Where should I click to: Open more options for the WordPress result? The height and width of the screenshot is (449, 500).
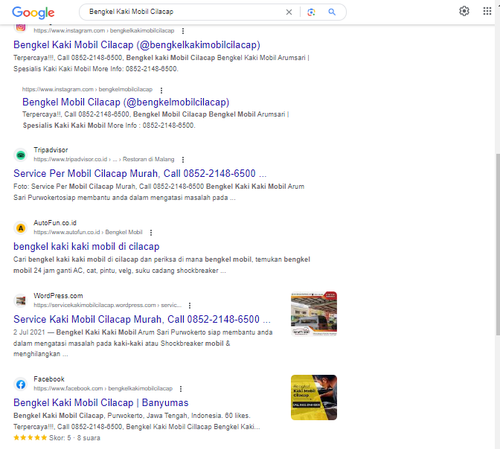pyautogui.click(x=189, y=305)
